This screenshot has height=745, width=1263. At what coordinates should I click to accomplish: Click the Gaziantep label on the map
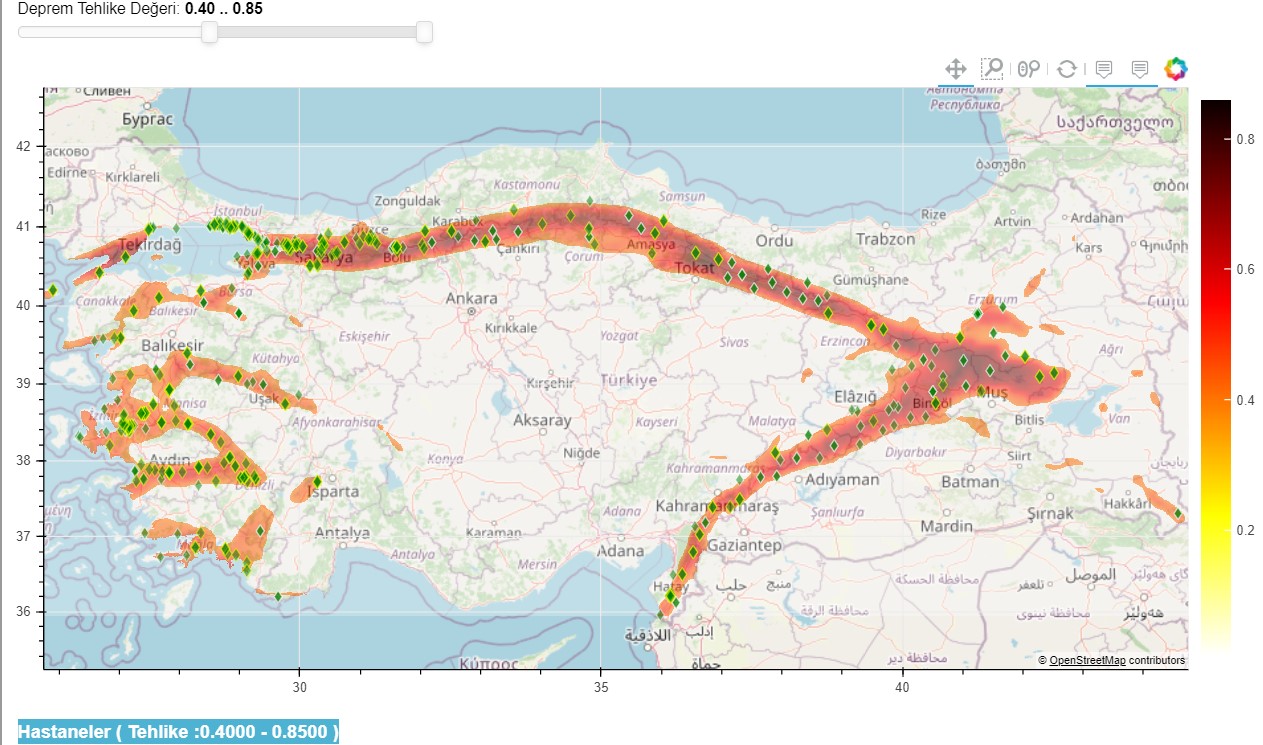click(743, 546)
